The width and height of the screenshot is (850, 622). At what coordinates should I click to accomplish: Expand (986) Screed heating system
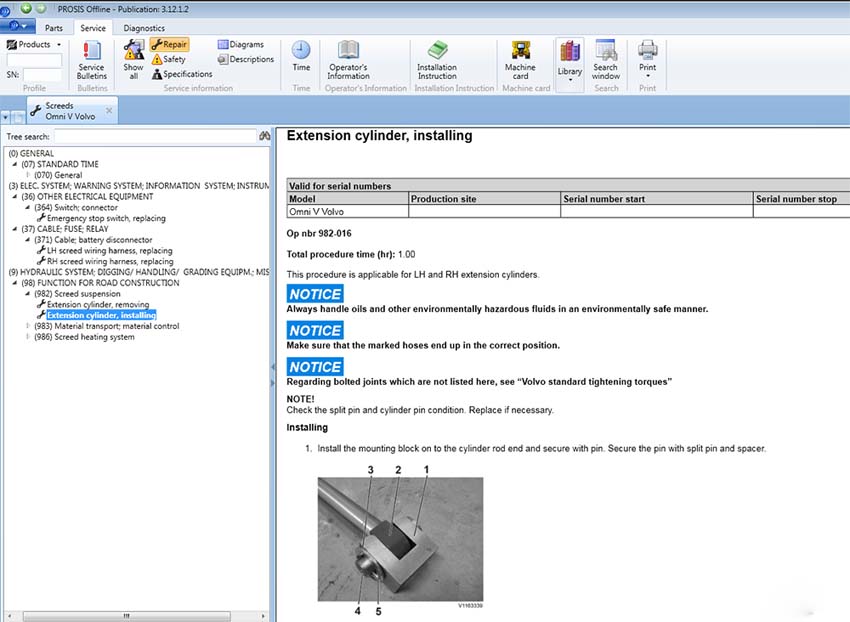pos(28,337)
